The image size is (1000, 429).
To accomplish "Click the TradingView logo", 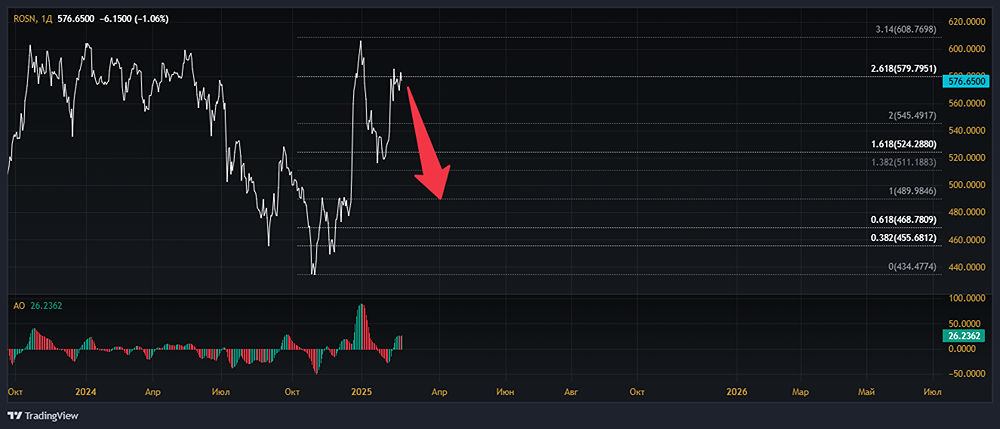I will 42,415.
